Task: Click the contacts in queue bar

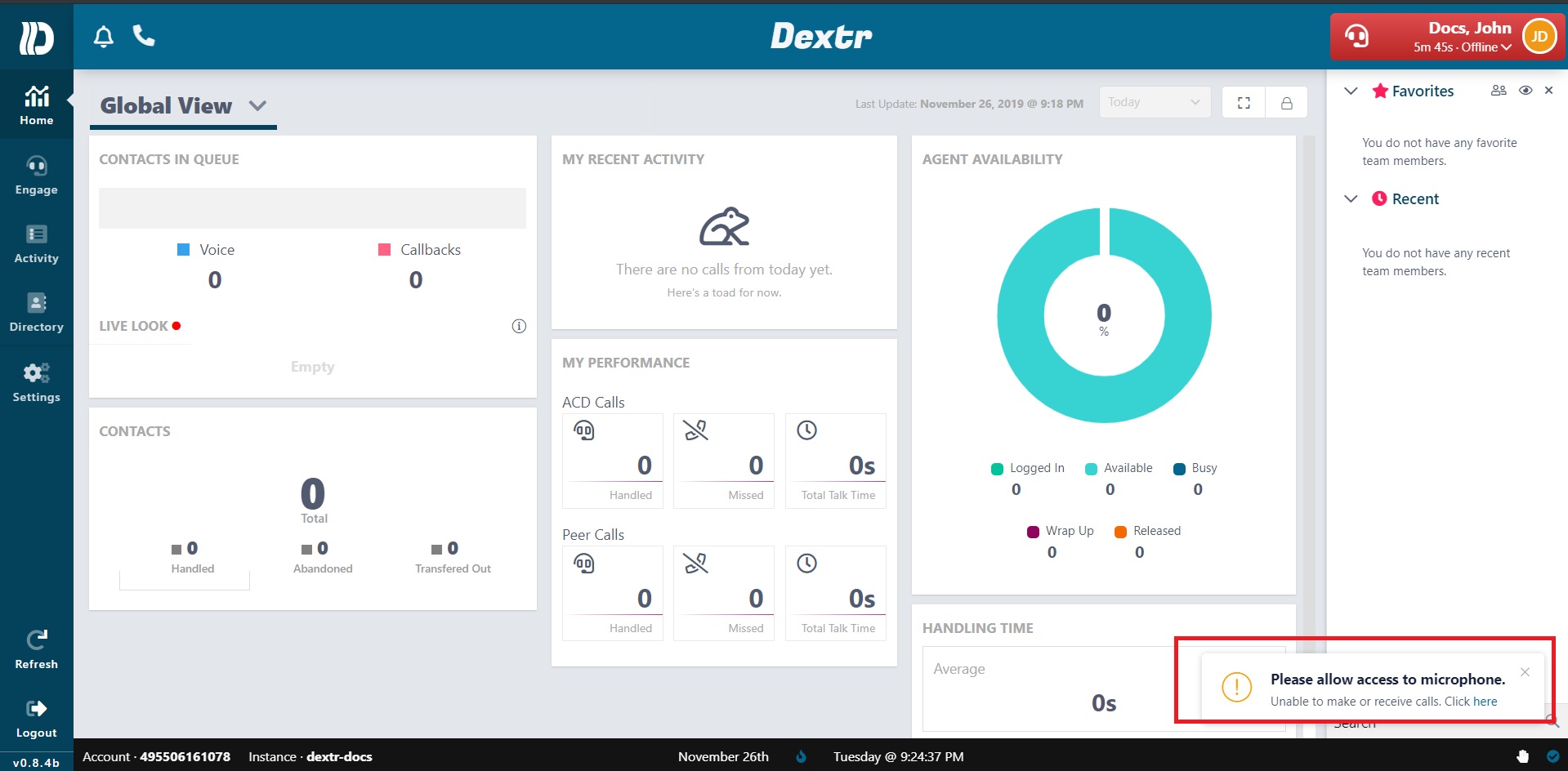Action: coord(312,208)
